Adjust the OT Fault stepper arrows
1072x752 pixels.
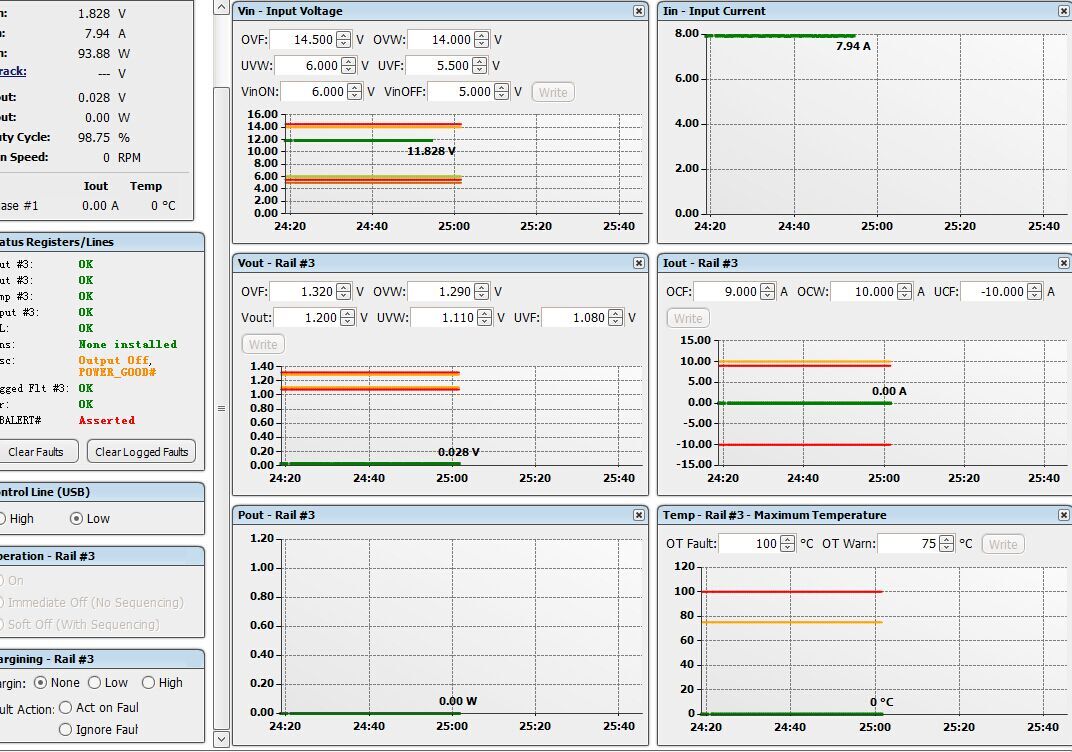point(788,544)
